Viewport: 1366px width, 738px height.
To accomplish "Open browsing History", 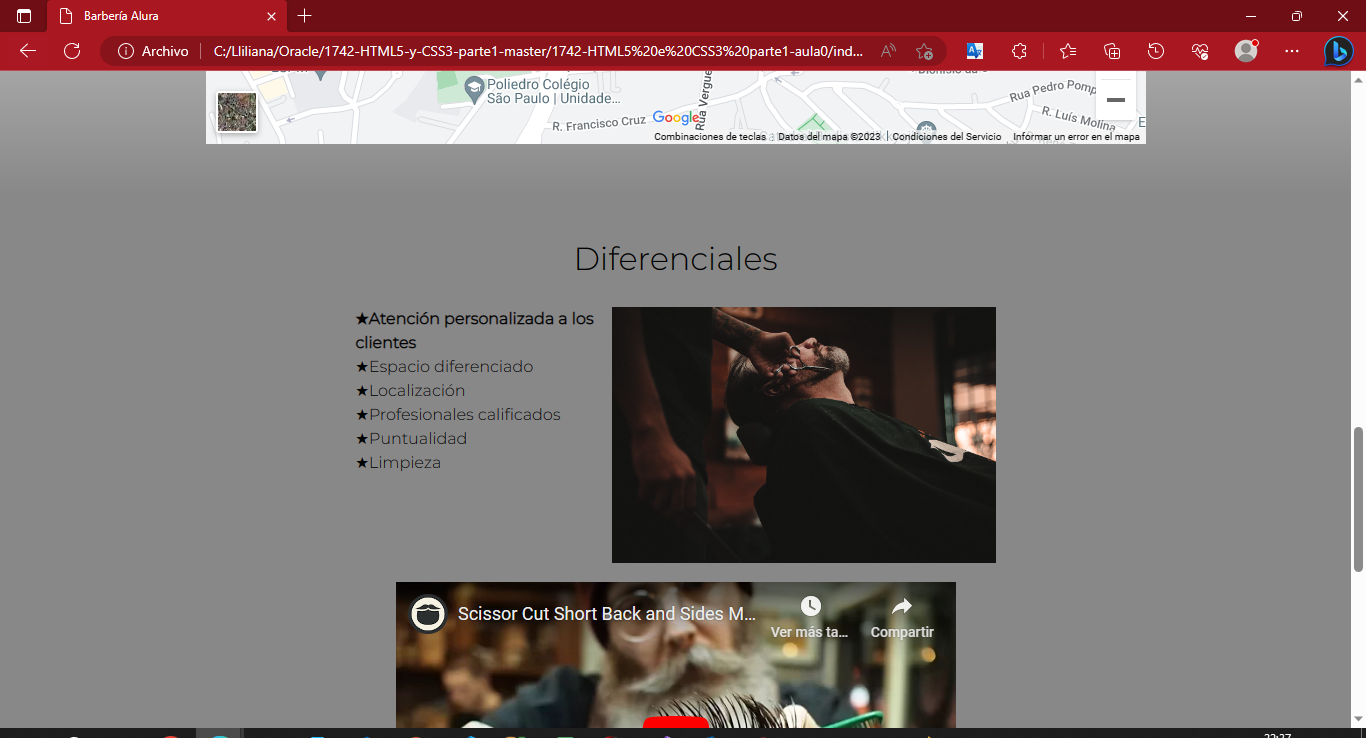I will click(1156, 51).
